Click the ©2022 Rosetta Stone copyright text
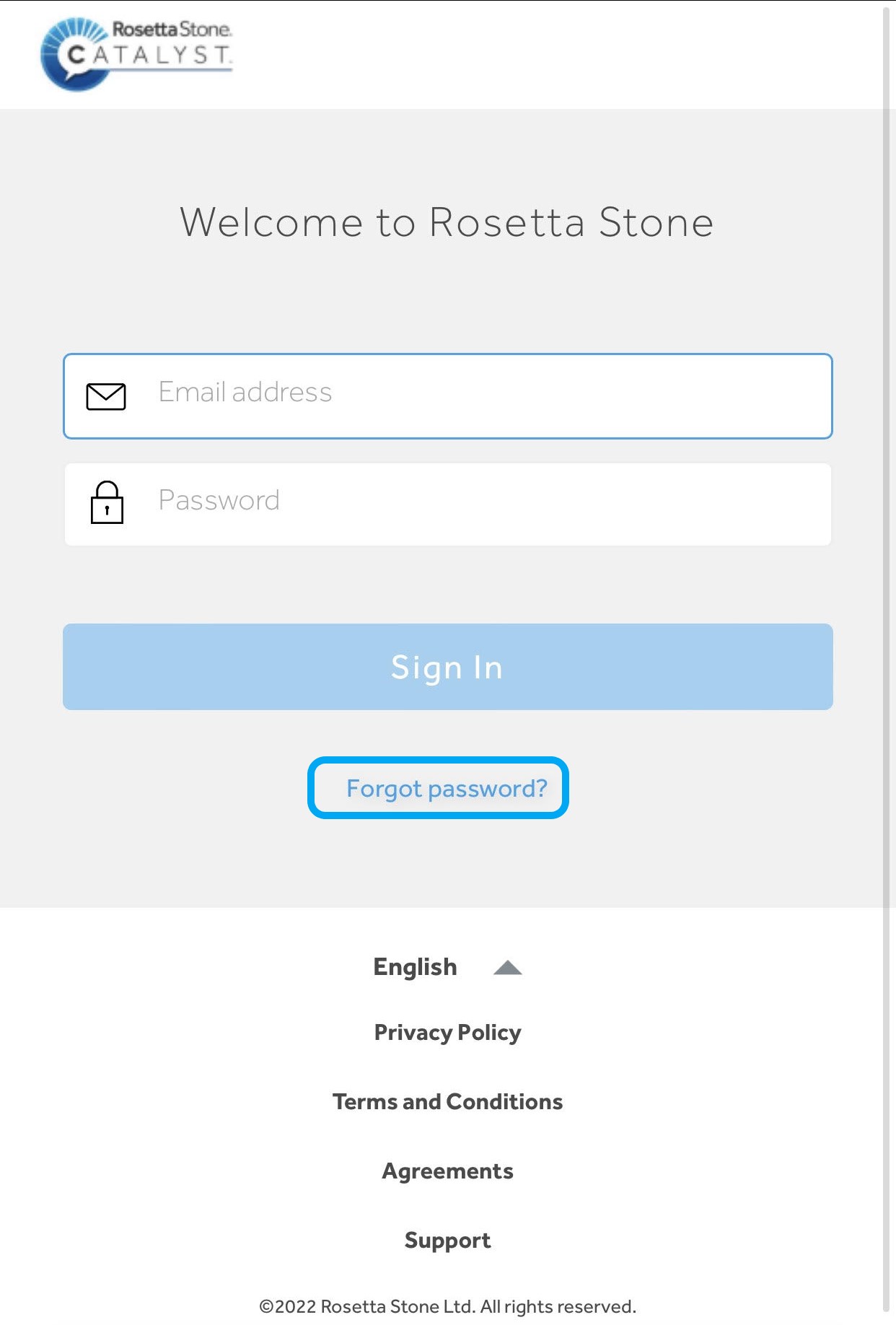The height and width of the screenshot is (1325, 896). [x=447, y=1307]
